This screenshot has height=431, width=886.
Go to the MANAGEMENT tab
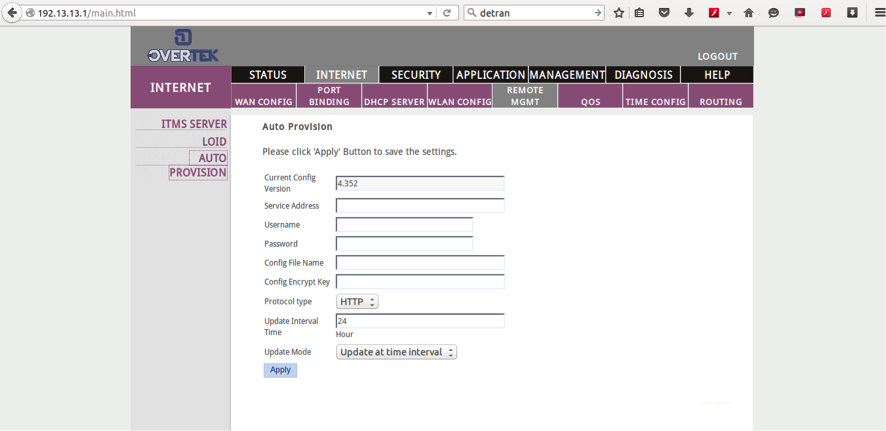point(567,75)
